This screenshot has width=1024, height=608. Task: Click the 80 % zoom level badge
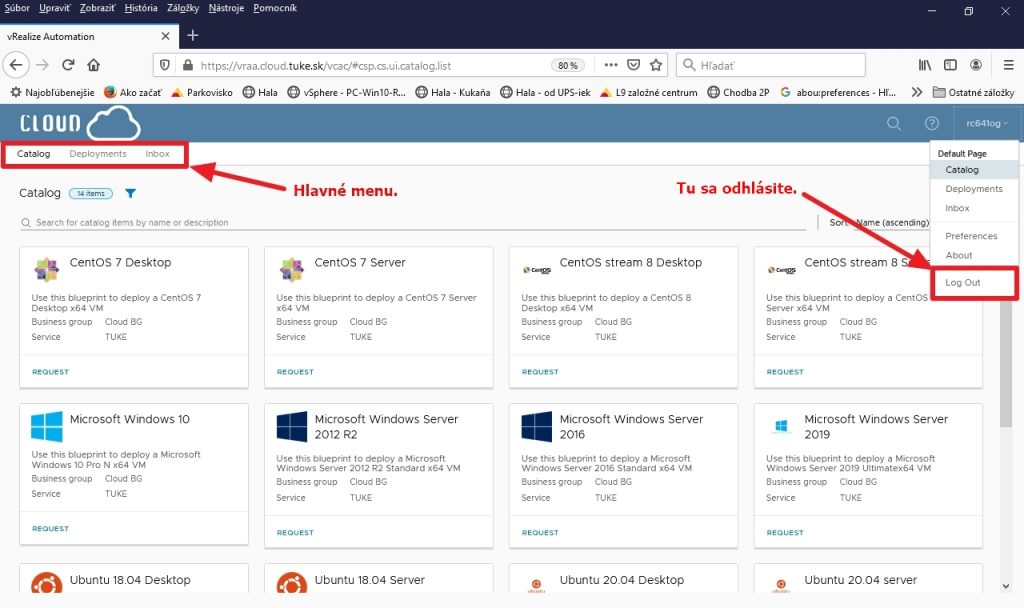tap(568, 65)
